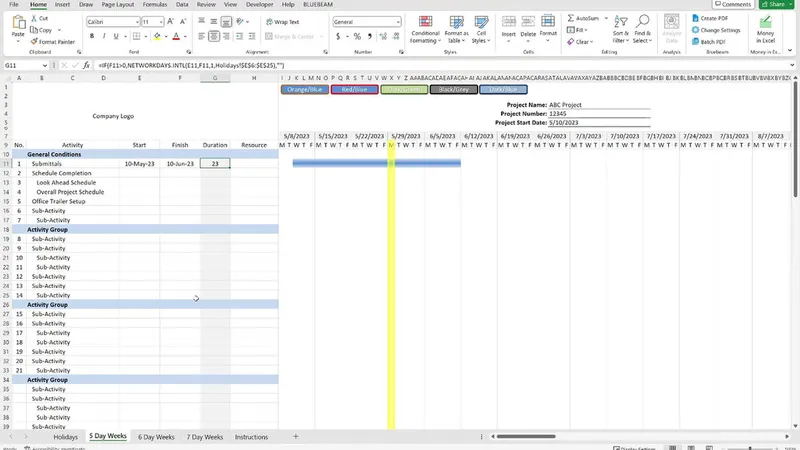800x450 pixels.
Task: Open the Page Layout ribbon tab
Action: (x=117, y=4)
